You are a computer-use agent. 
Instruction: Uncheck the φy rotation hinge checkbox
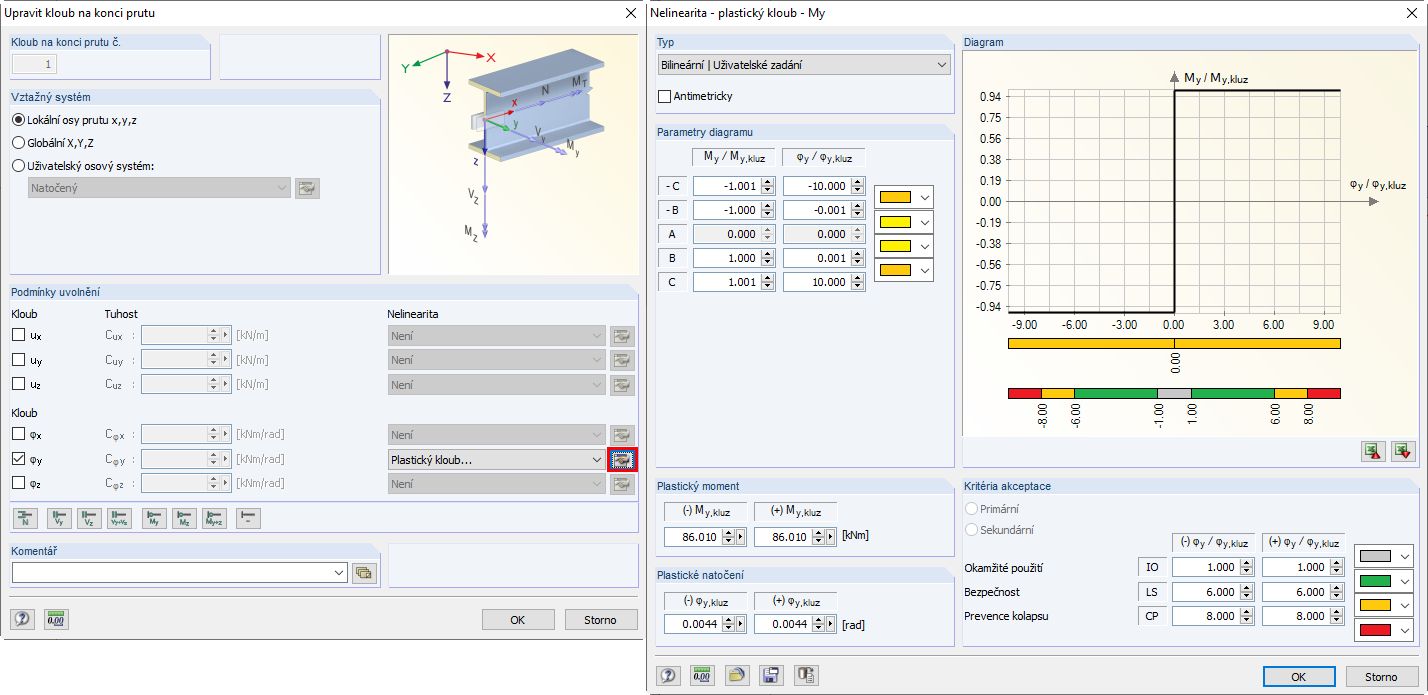18,459
